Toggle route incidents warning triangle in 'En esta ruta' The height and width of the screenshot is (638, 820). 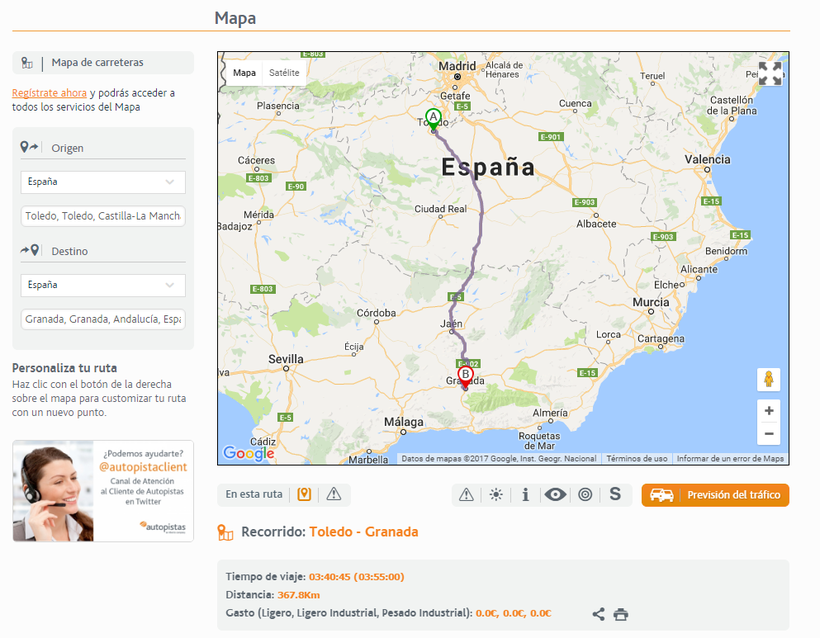point(334,494)
